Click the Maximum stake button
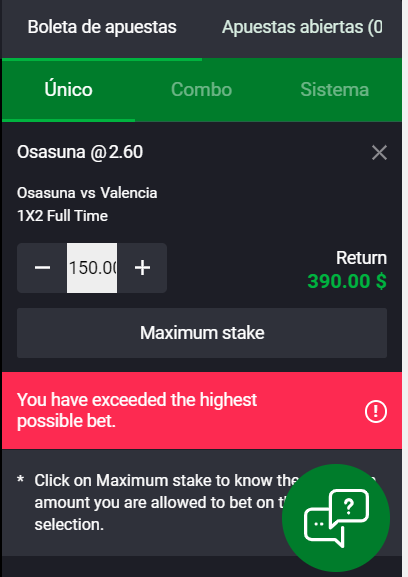The height and width of the screenshot is (577, 408). pos(202,333)
